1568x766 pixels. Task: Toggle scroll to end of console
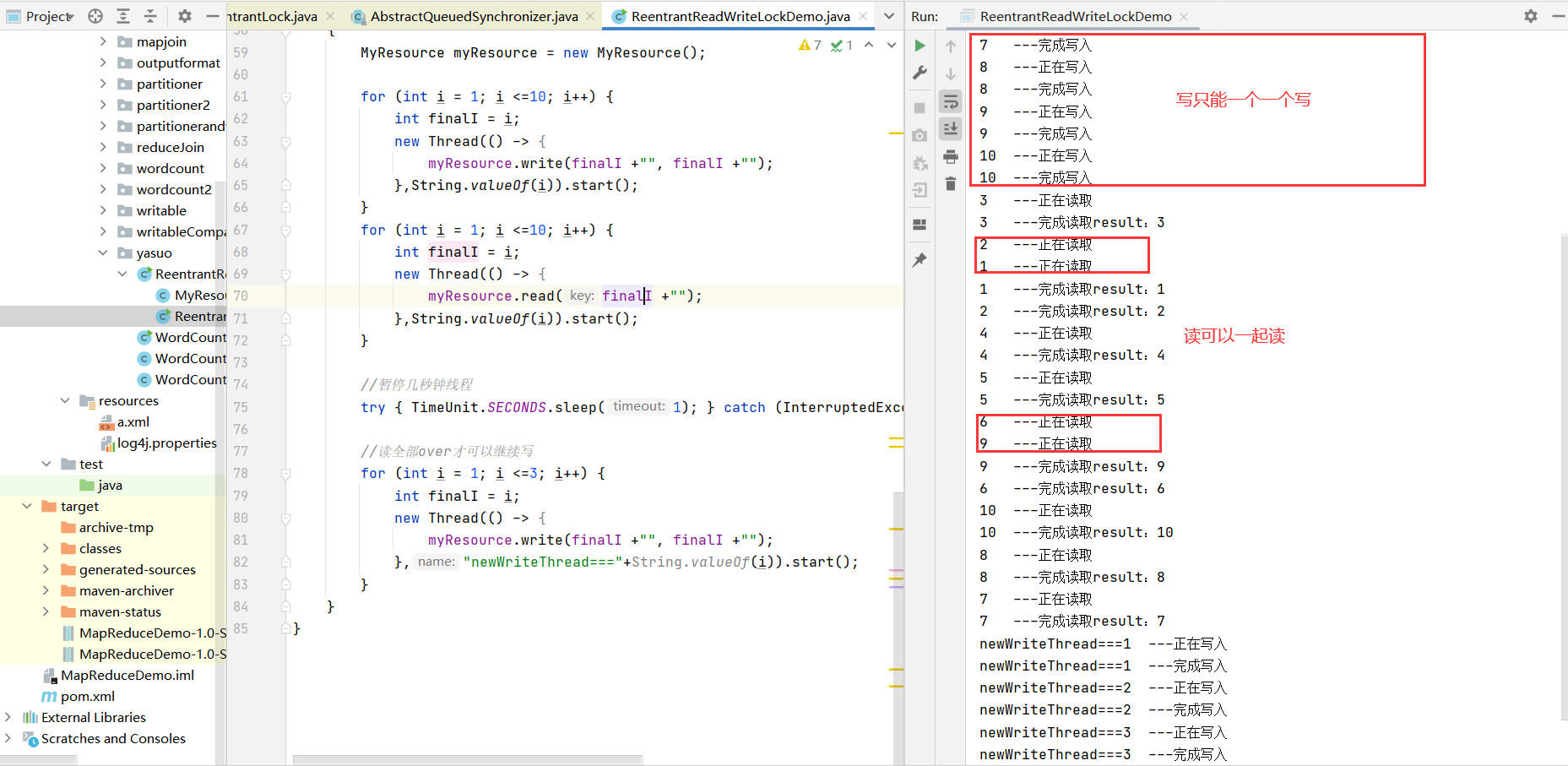coord(951,128)
